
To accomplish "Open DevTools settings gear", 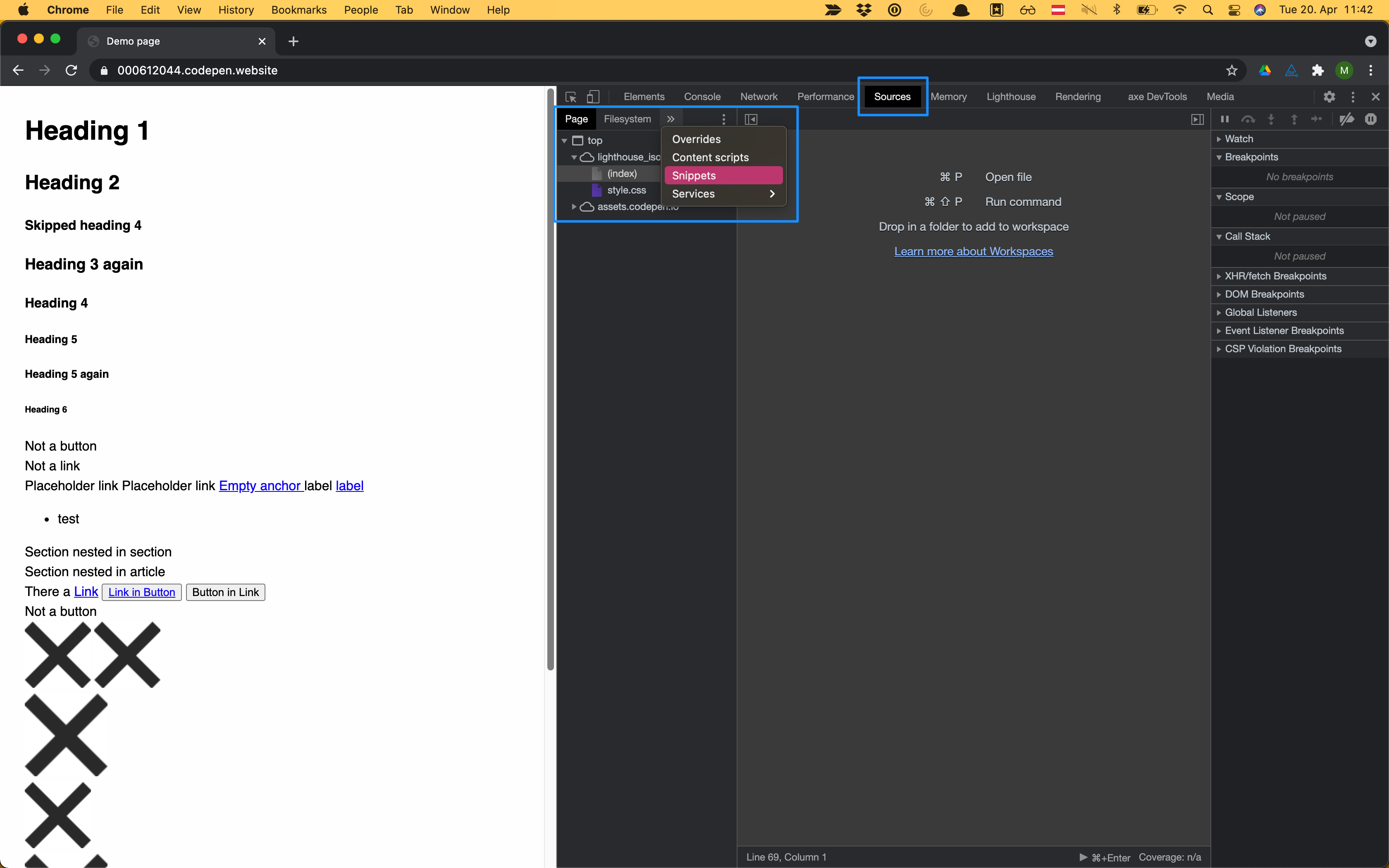I will pyautogui.click(x=1329, y=96).
